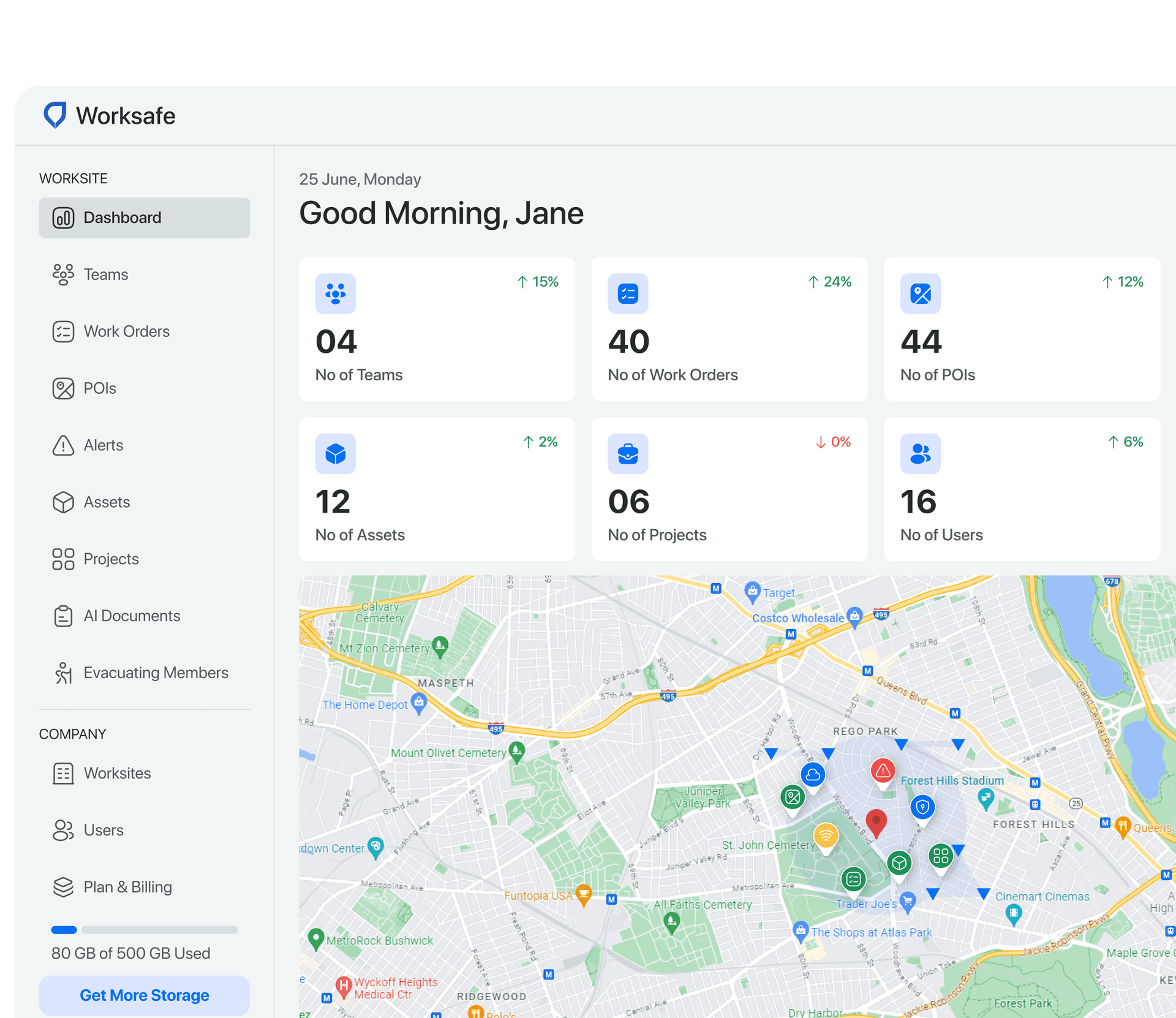The height and width of the screenshot is (1018, 1176).
Task: Open Alerts from the sidebar
Action: pyautogui.click(x=103, y=445)
